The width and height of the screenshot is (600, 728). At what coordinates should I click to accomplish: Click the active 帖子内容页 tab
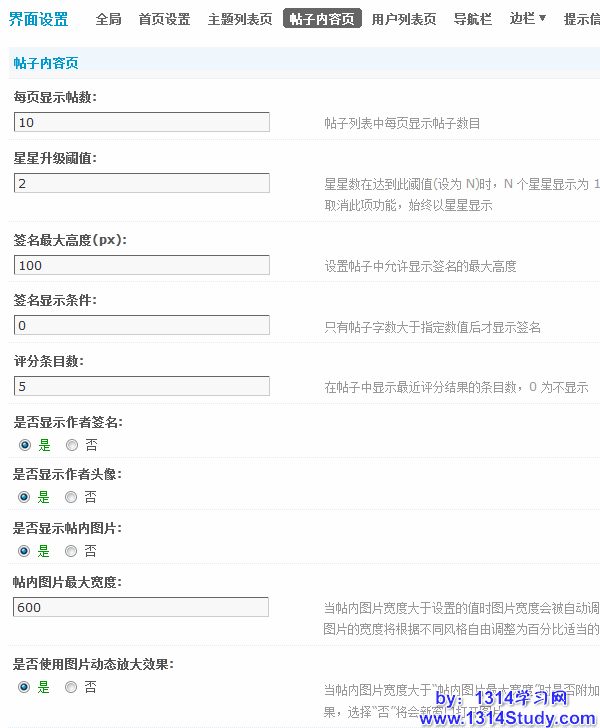(322, 19)
